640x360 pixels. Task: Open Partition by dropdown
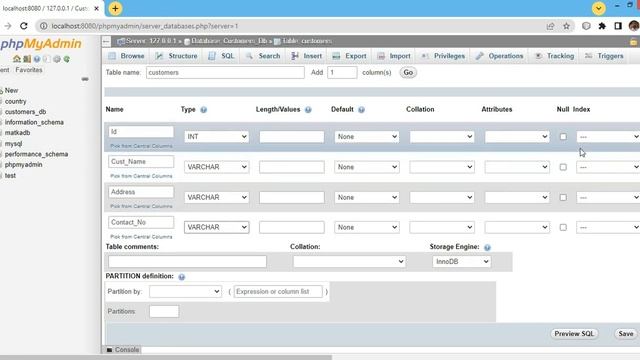pos(185,291)
